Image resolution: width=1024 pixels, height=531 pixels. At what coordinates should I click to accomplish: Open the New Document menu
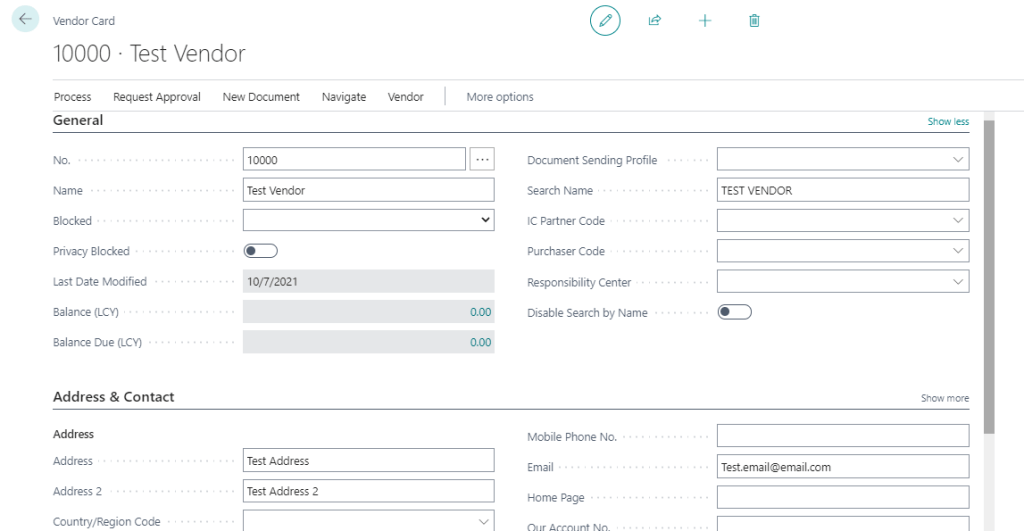(261, 97)
